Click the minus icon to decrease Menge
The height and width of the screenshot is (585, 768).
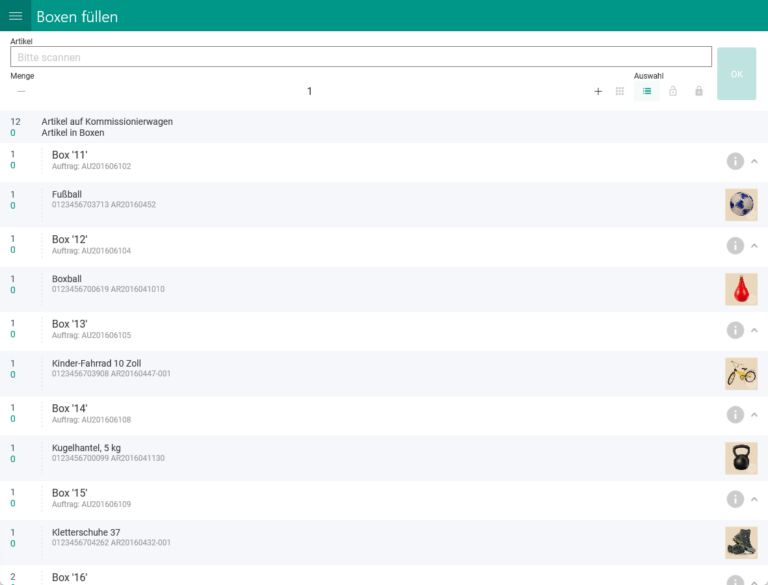coord(21,91)
